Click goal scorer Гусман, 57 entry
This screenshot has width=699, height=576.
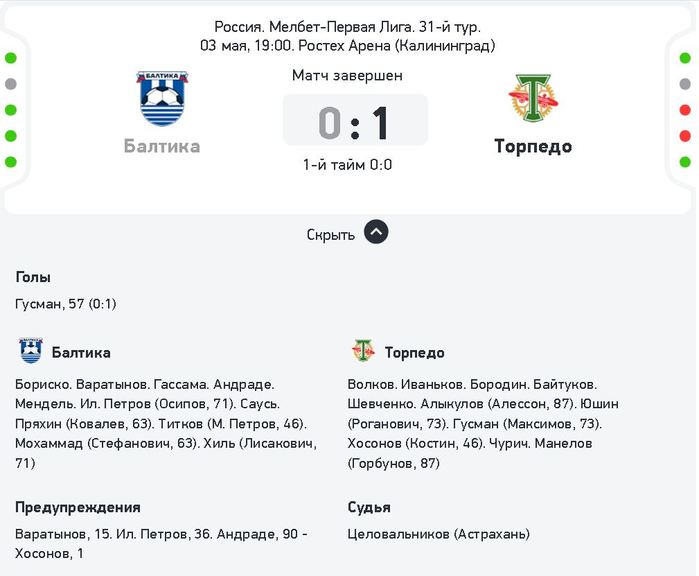(66, 304)
